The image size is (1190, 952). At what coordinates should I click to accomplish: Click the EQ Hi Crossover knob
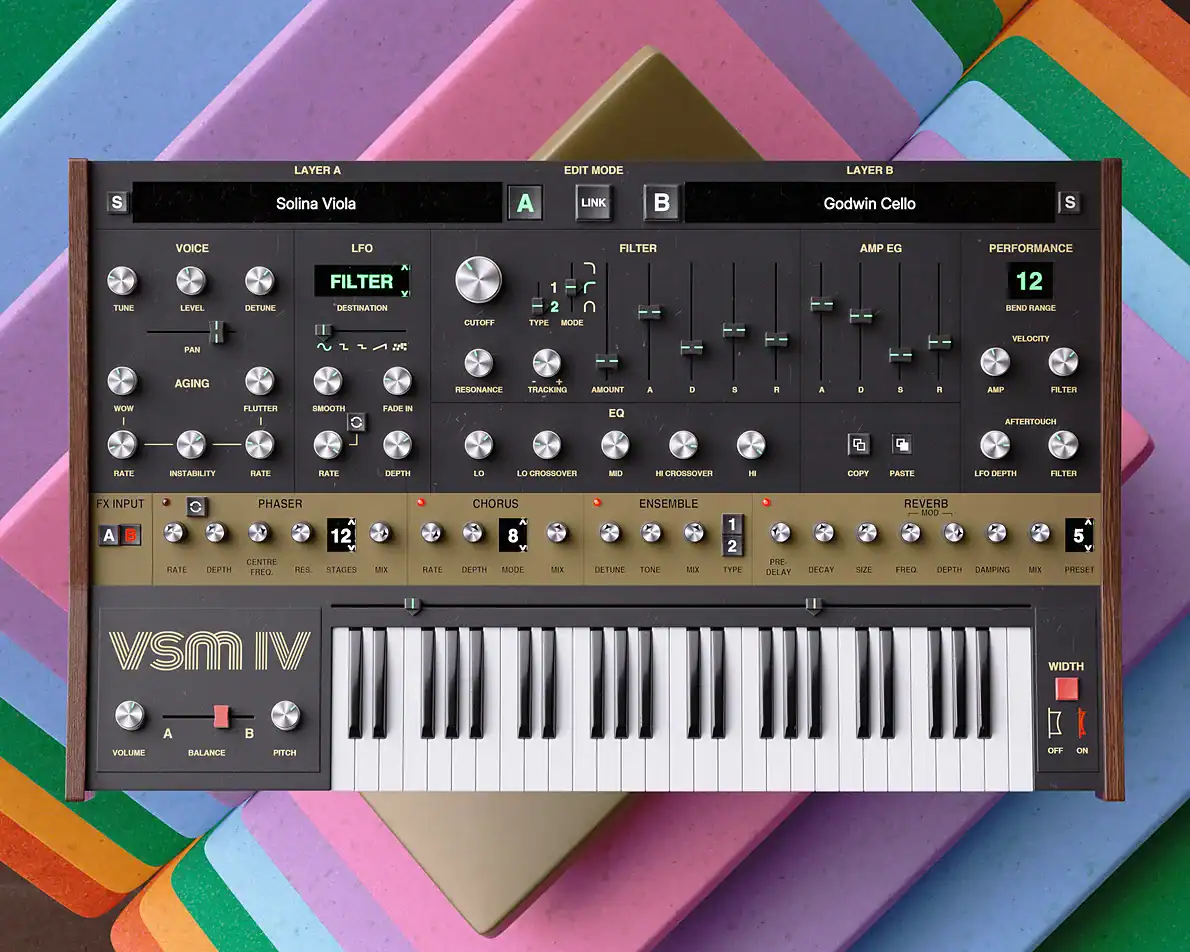pos(683,445)
